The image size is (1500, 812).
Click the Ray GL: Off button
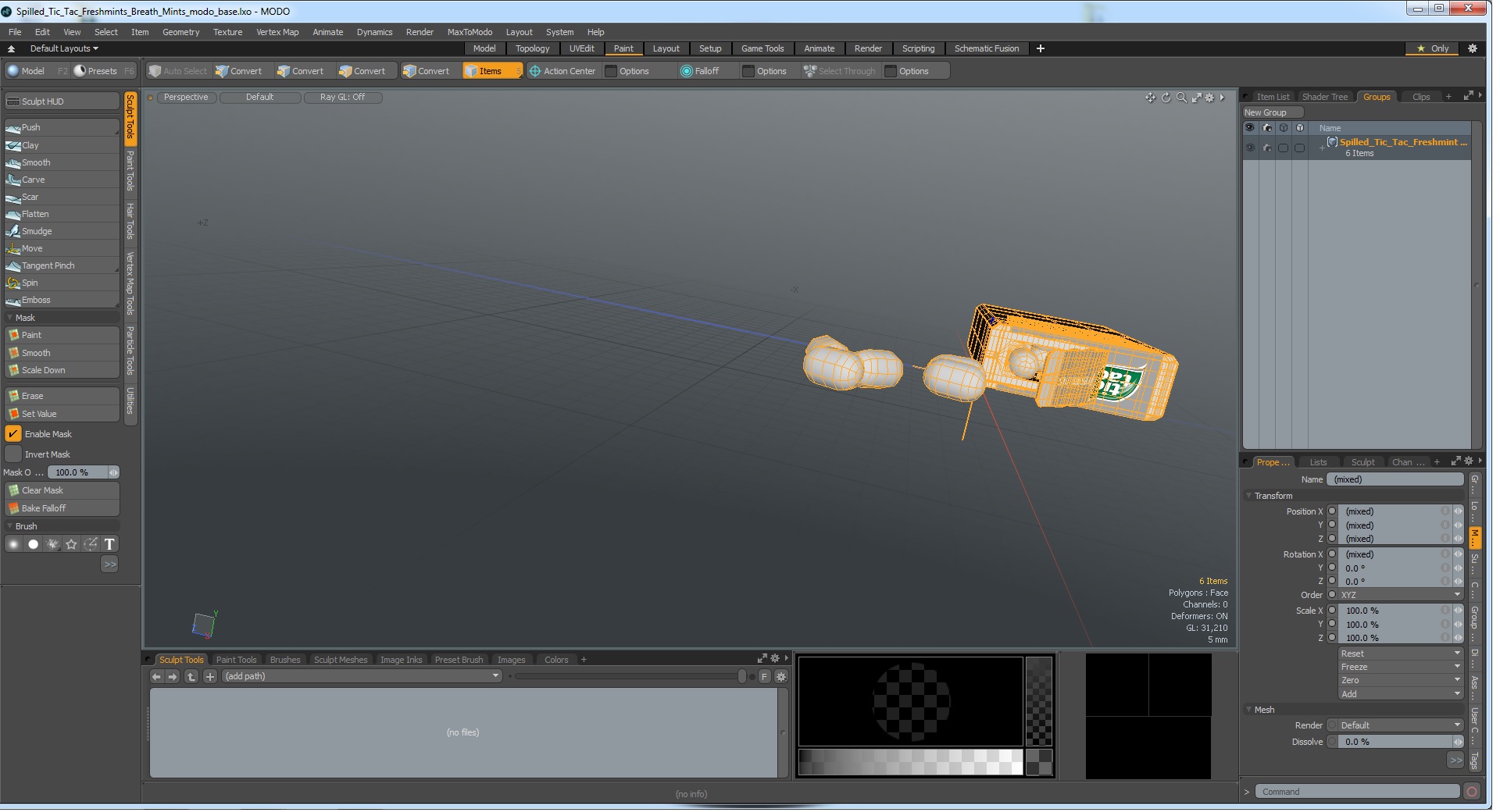(342, 98)
